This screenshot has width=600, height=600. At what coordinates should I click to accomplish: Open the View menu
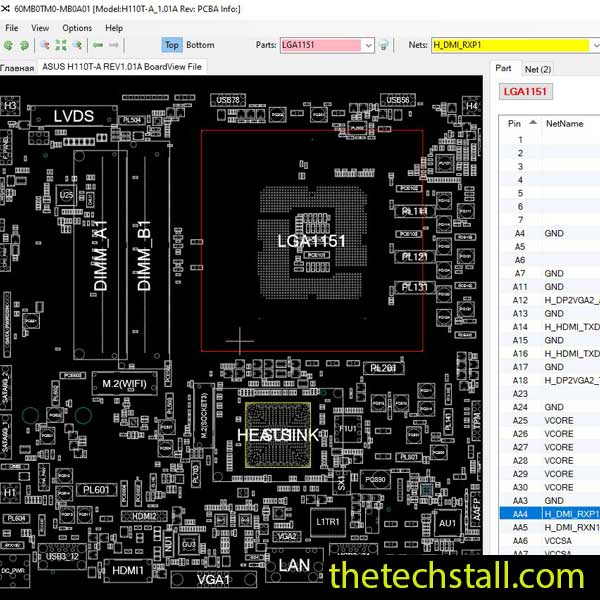click(40, 28)
